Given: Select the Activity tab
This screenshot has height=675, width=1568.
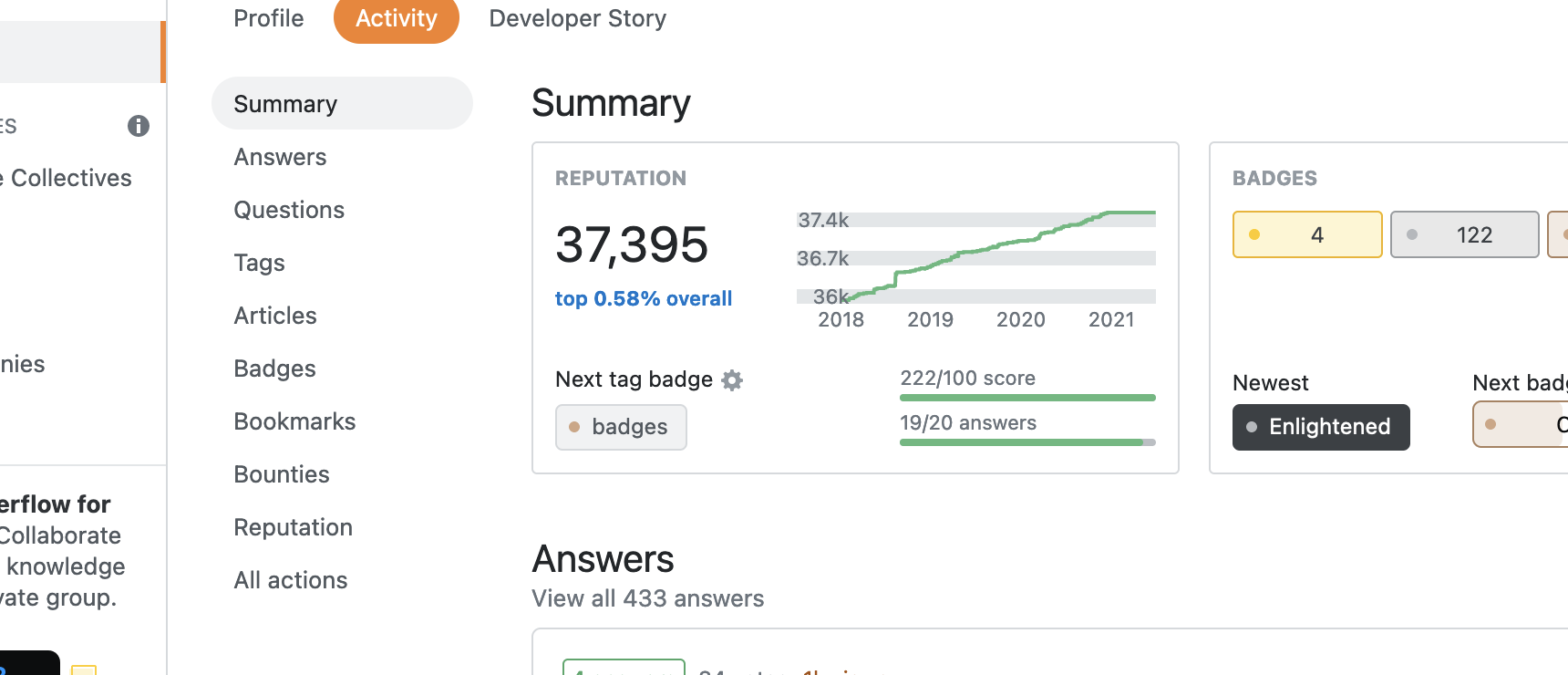Looking at the screenshot, I should click(x=397, y=18).
